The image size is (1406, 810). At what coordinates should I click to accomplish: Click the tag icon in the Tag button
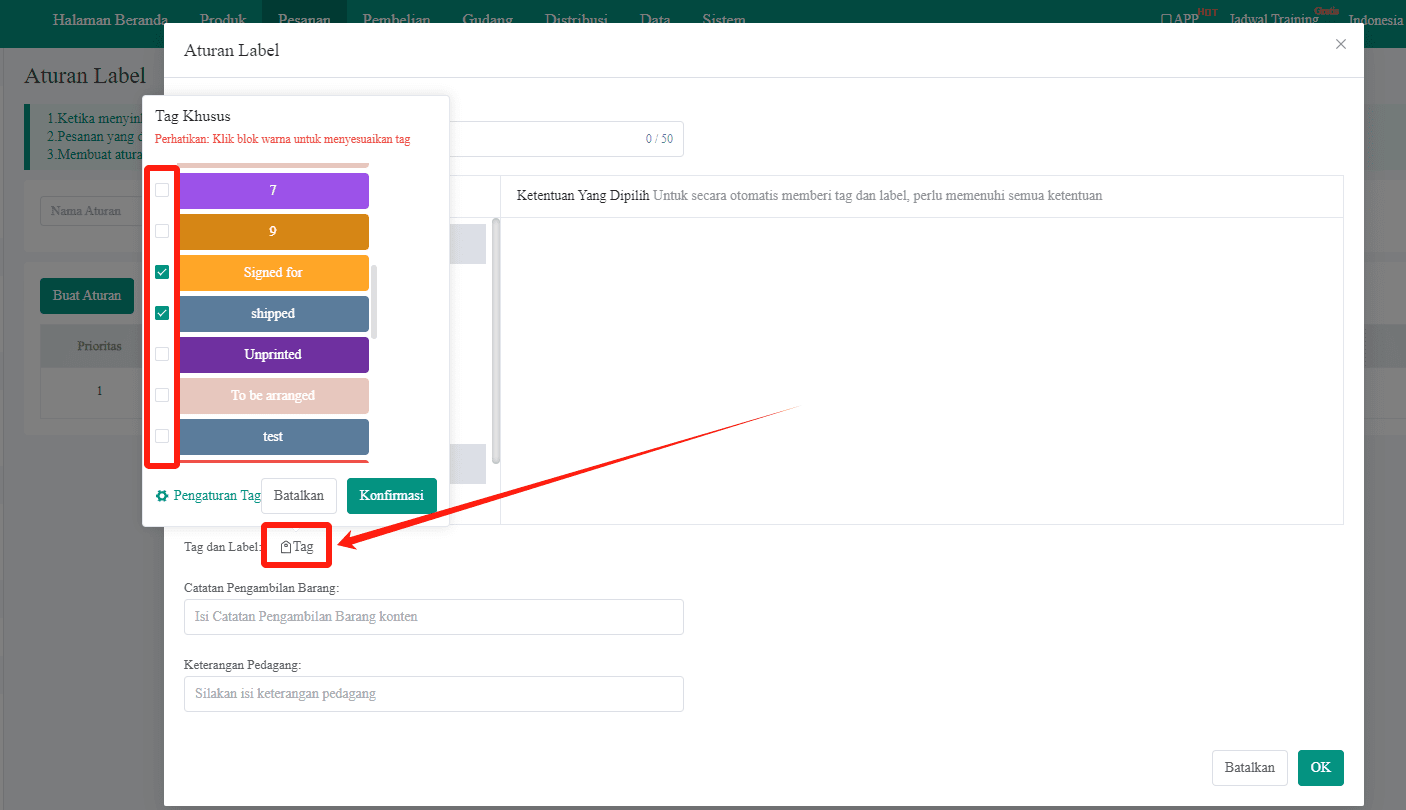pos(286,547)
